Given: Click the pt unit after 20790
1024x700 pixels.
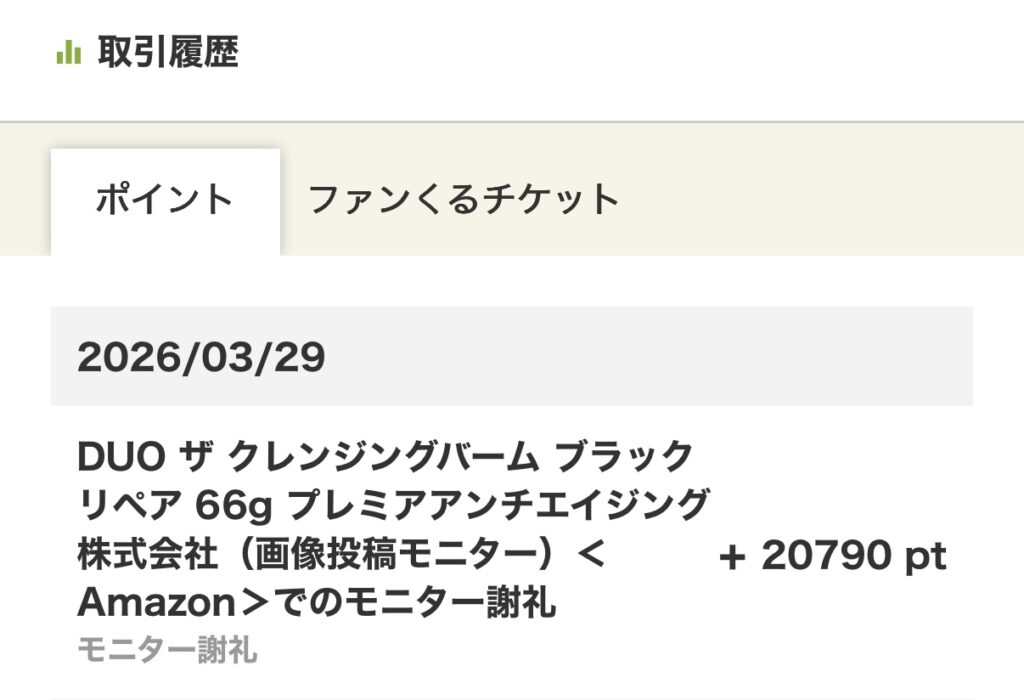Looking at the screenshot, I should tap(925, 558).
